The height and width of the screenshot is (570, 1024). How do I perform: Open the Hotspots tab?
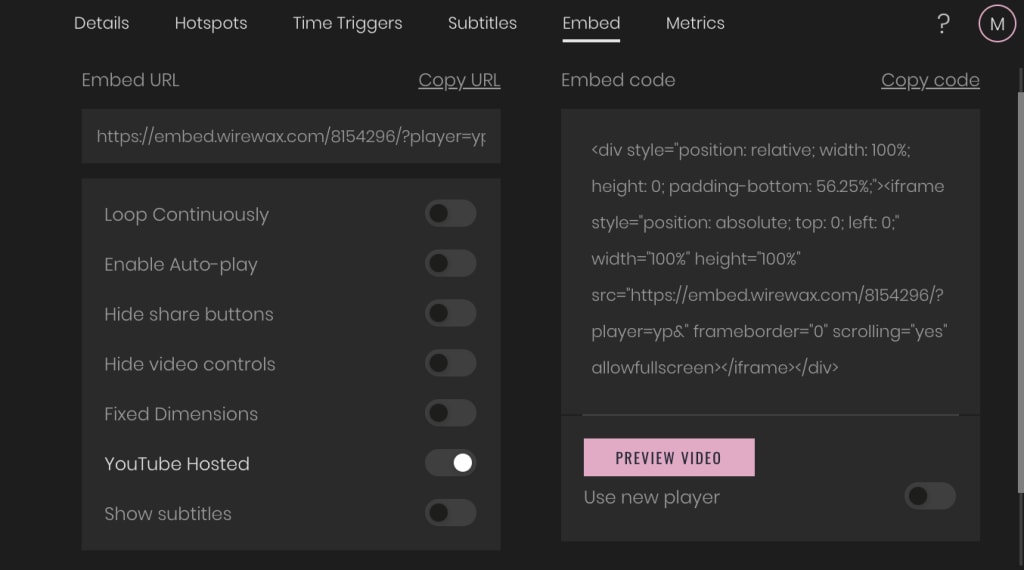click(211, 24)
